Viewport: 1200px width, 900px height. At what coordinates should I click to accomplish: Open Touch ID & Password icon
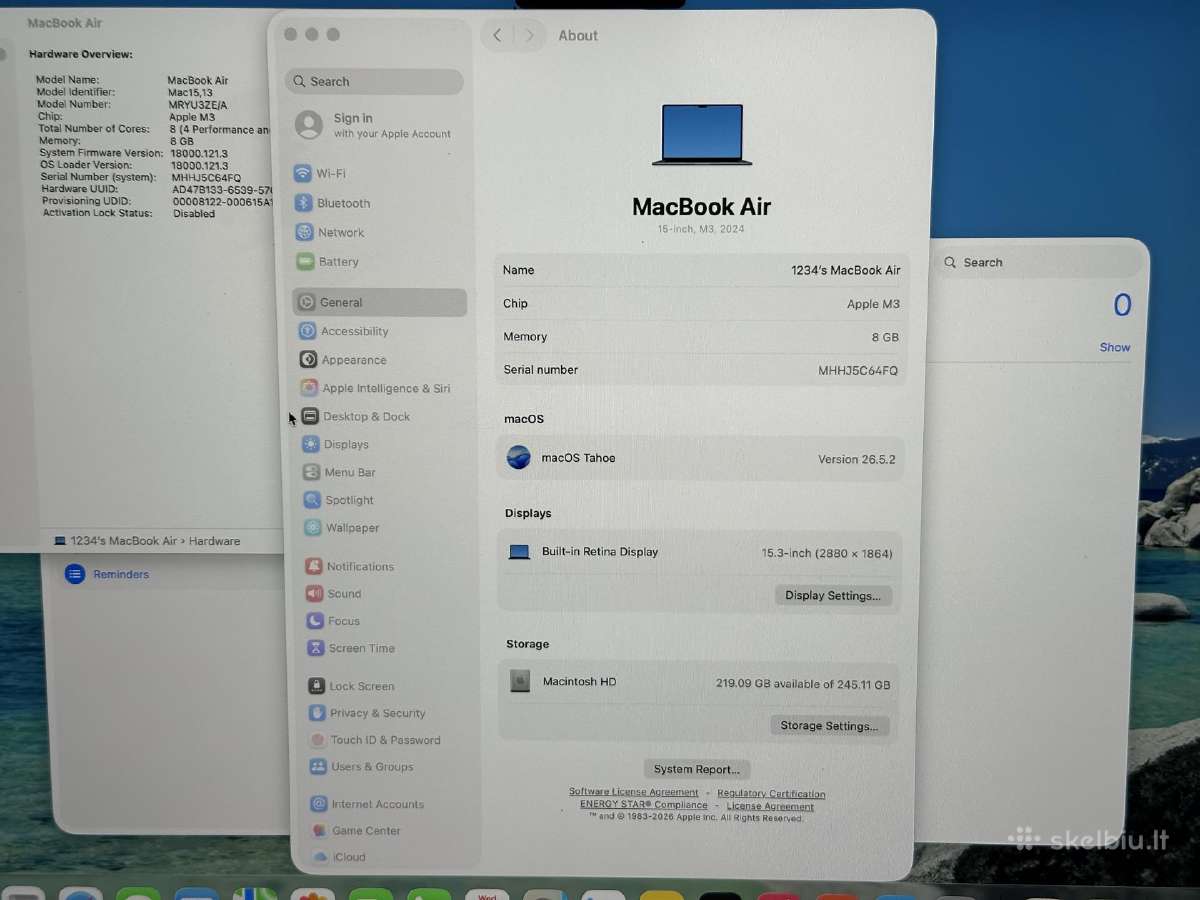coord(318,740)
